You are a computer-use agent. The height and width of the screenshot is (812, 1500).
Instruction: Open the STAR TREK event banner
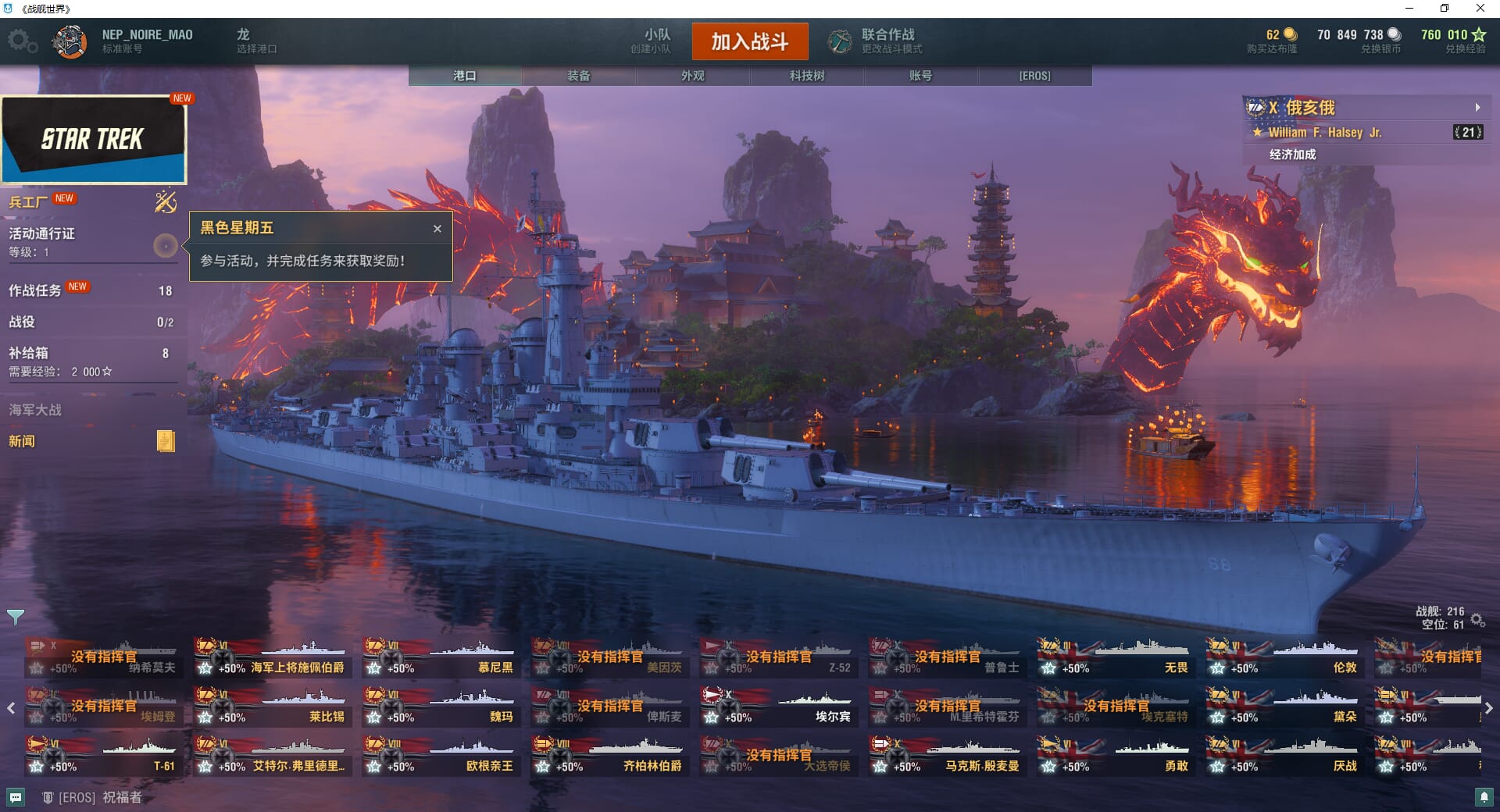click(94, 141)
